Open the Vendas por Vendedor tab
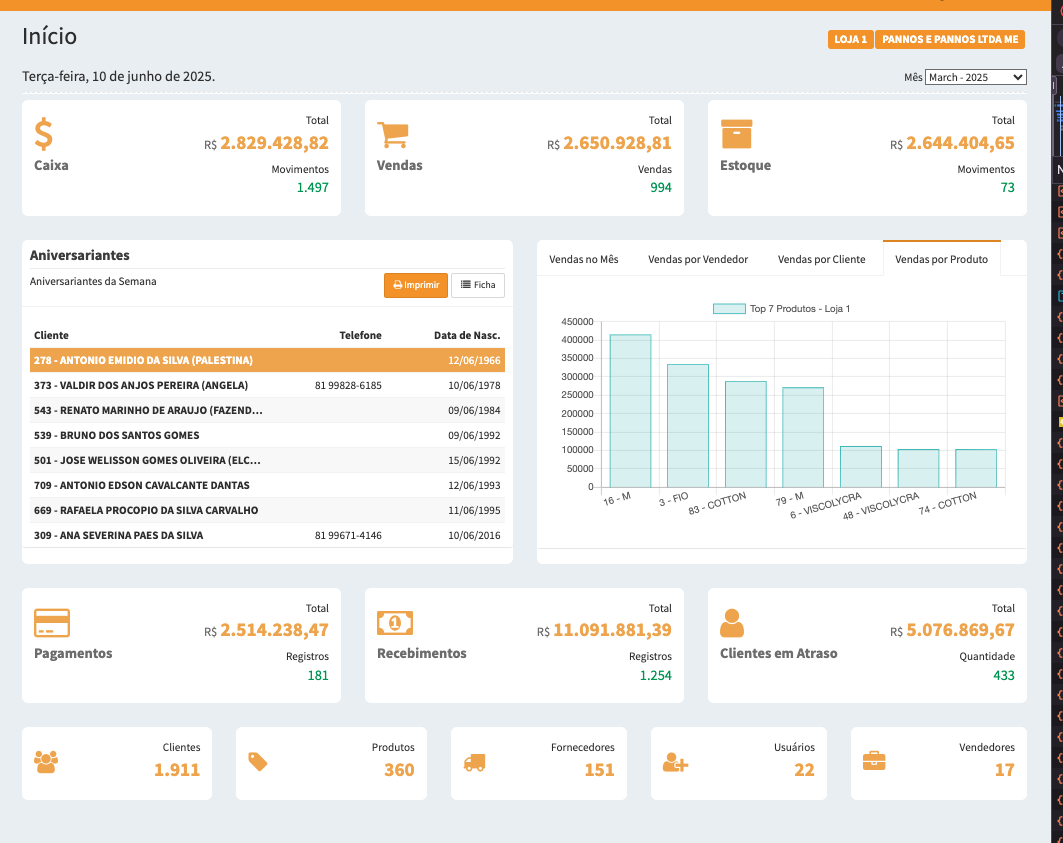1063x843 pixels. coord(698,259)
